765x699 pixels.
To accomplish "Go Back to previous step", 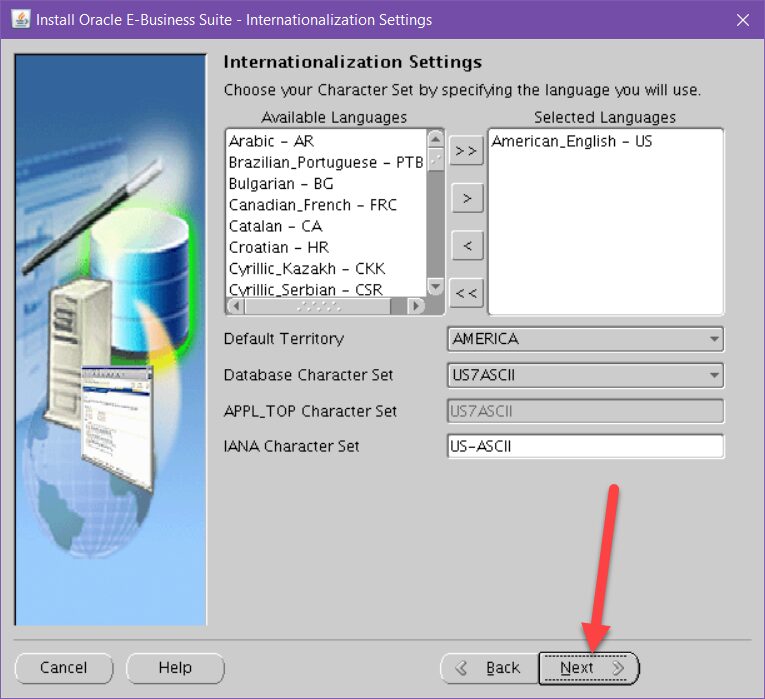I will coord(489,668).
